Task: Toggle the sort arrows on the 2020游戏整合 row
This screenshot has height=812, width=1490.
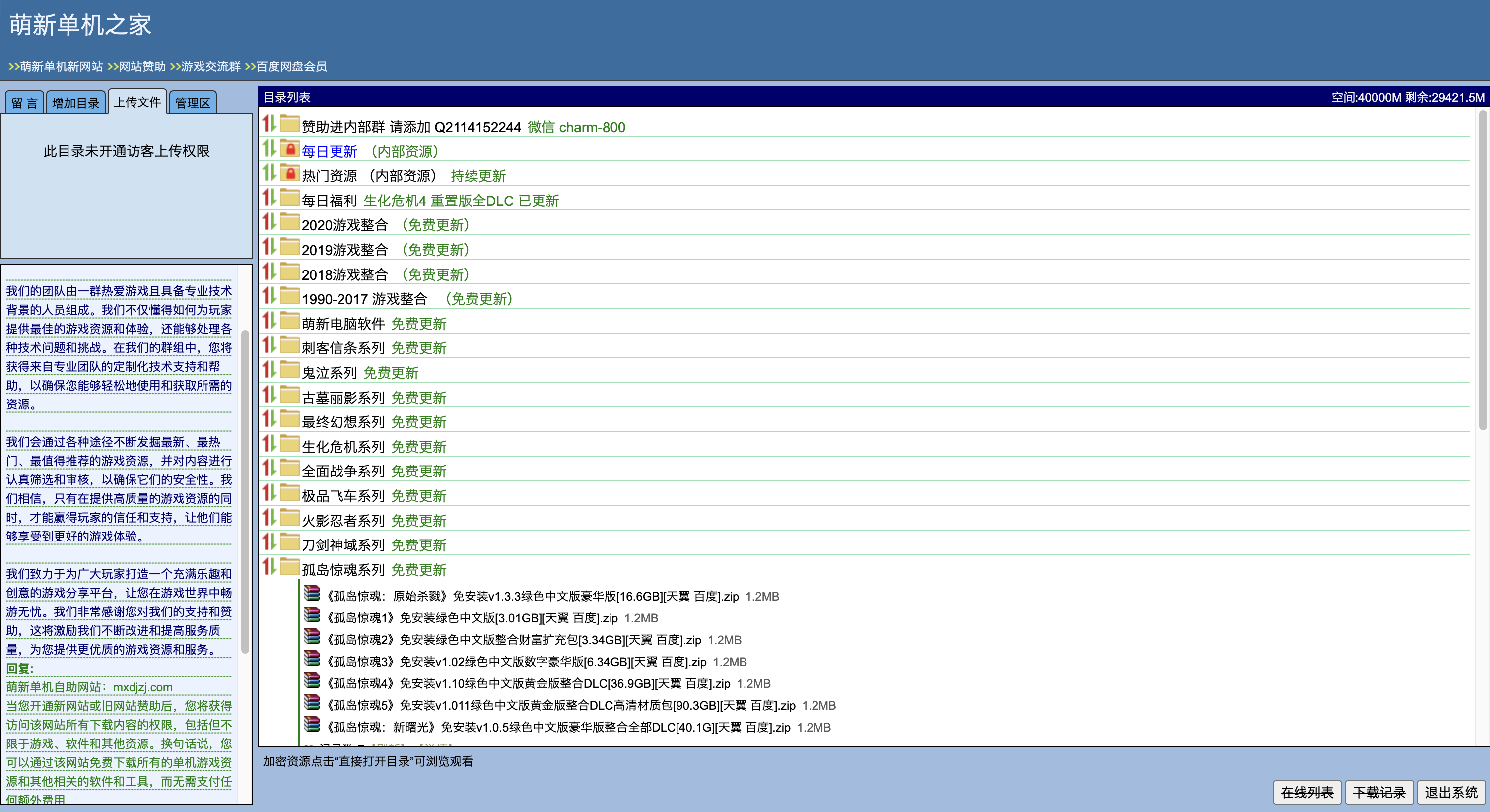Action: [x=269, y=223]
